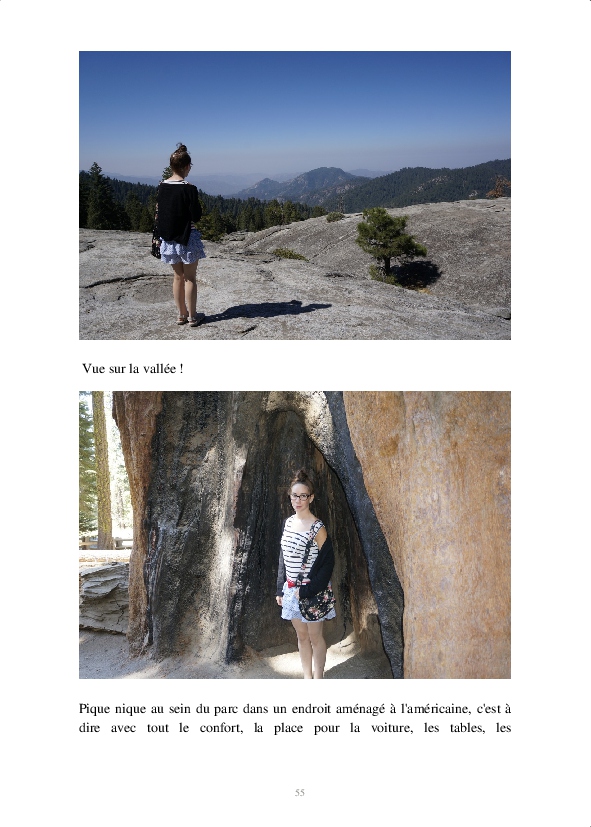
Task: Click the distant mountain peak in top photo
Action: point(323,174)
